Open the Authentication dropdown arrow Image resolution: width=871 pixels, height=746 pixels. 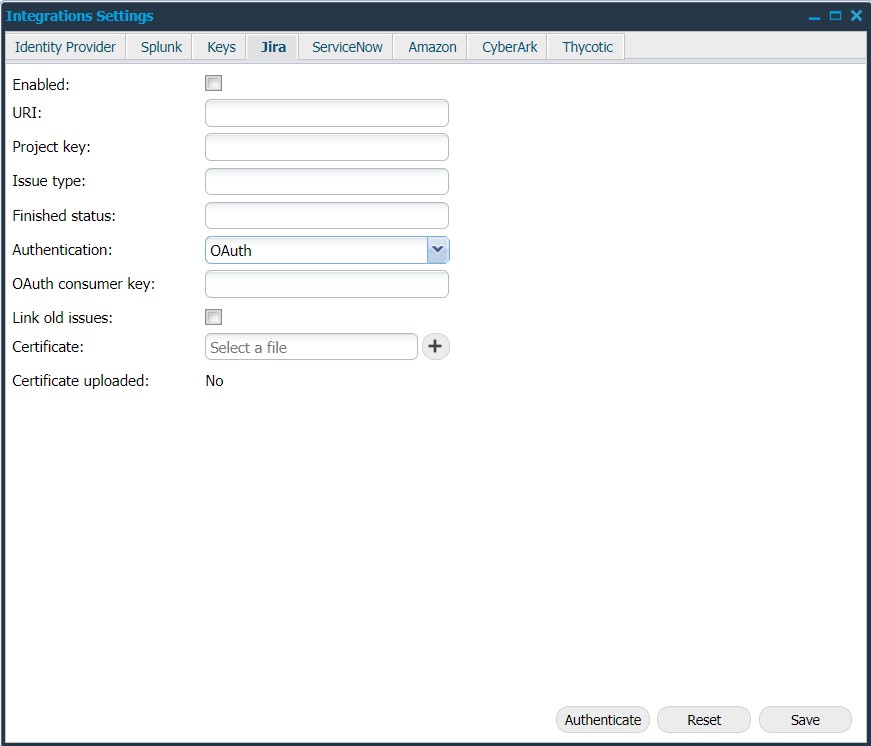pyautogui.click(x=437, y=250)
